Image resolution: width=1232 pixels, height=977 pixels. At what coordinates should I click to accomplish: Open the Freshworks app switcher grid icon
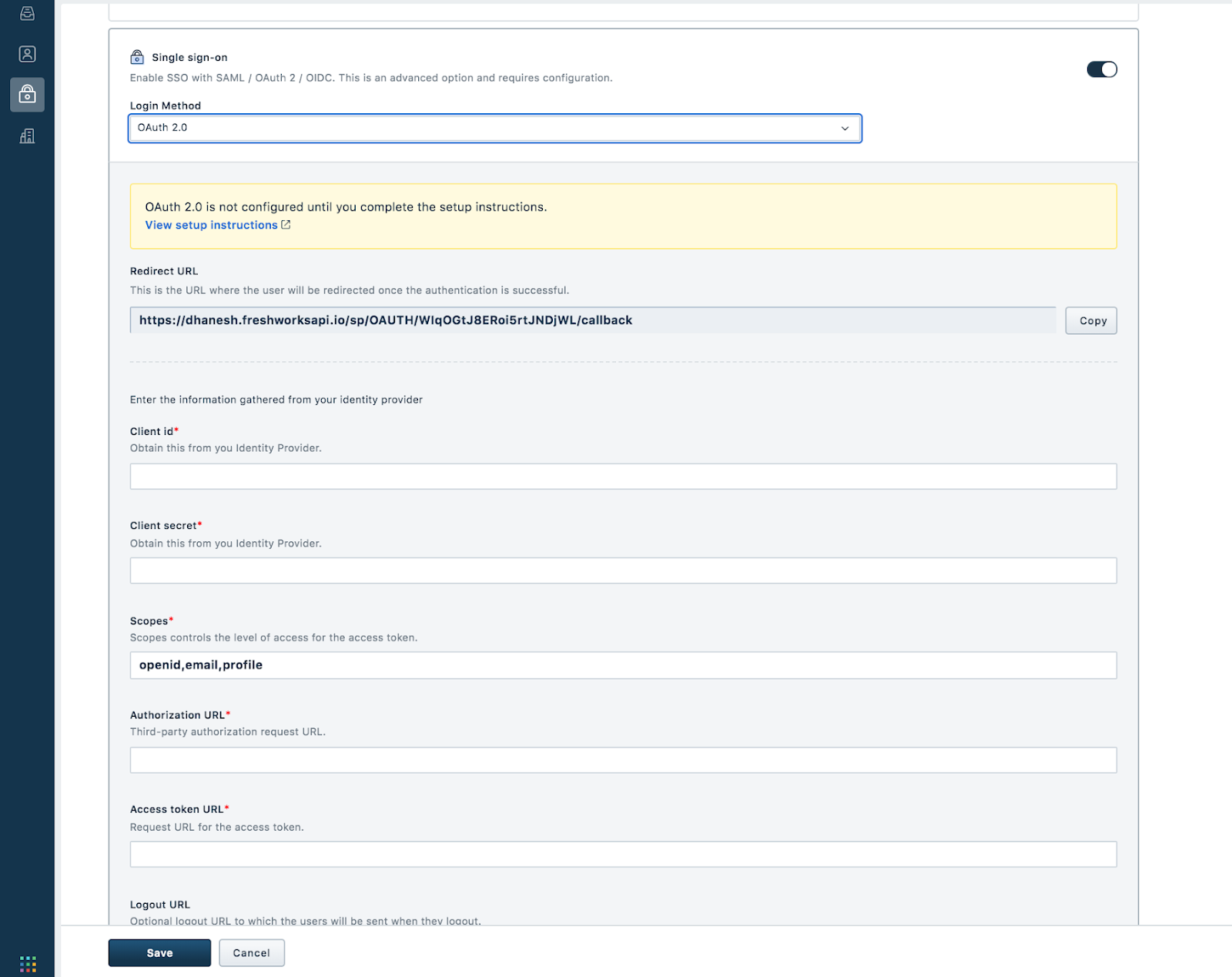(28, 962)
